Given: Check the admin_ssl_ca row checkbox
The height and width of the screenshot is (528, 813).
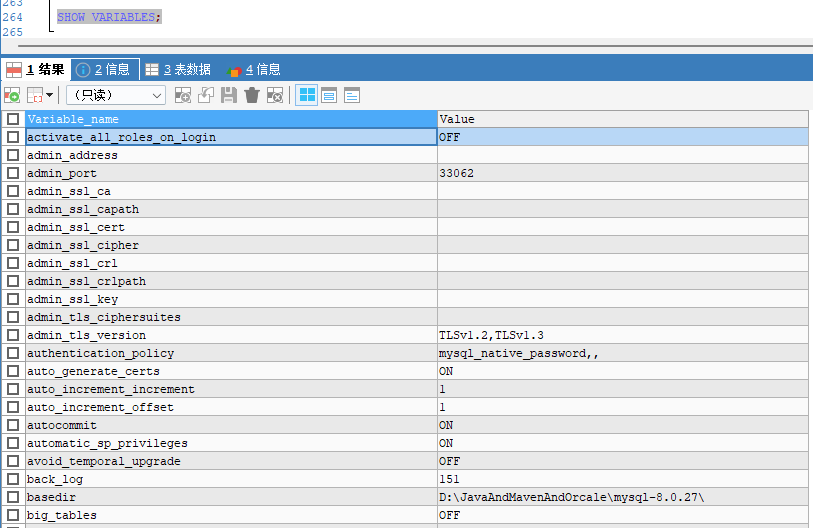Looking at the screenshot, I should coord(13,191).
